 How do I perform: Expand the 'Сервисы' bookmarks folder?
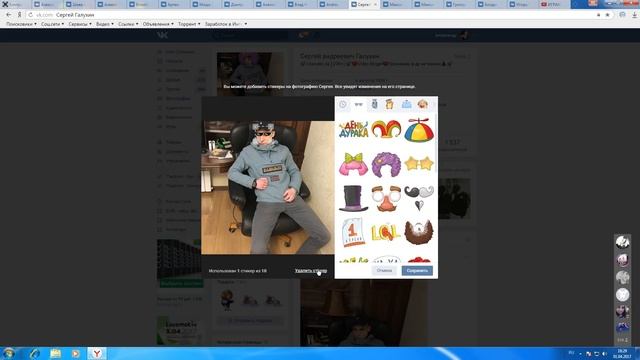[x=80, y=24]
